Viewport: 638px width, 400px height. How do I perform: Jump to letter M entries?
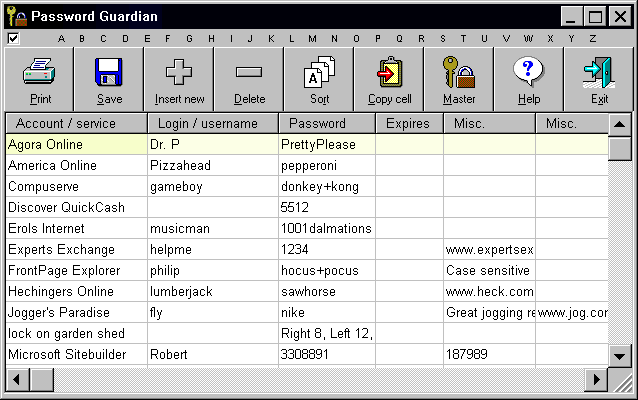tap(312, 39)
